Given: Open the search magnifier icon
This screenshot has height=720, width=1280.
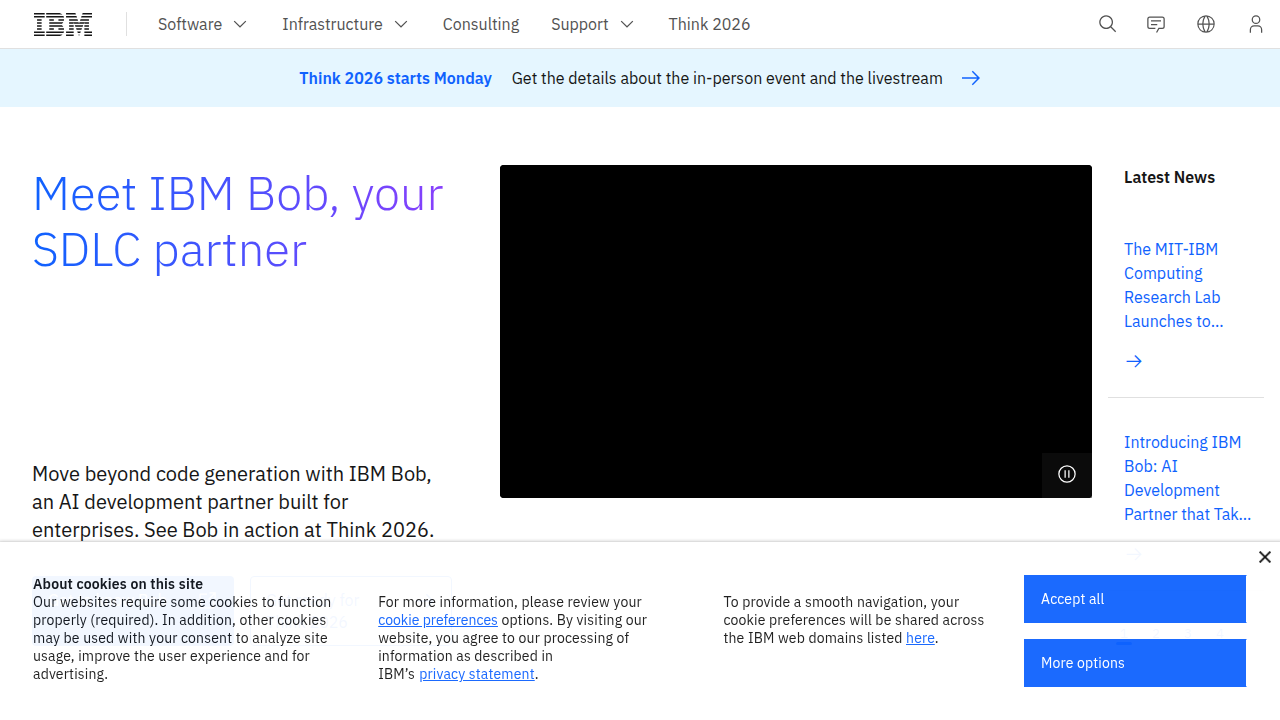Looking at the screenshot, I should 1107,24.
